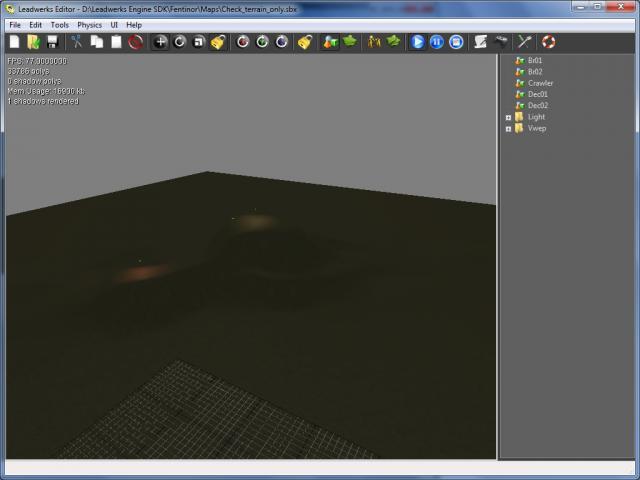Select the Scale object tool
The height and width of the screenshot is (480, 640).
(x=198, y=42)
